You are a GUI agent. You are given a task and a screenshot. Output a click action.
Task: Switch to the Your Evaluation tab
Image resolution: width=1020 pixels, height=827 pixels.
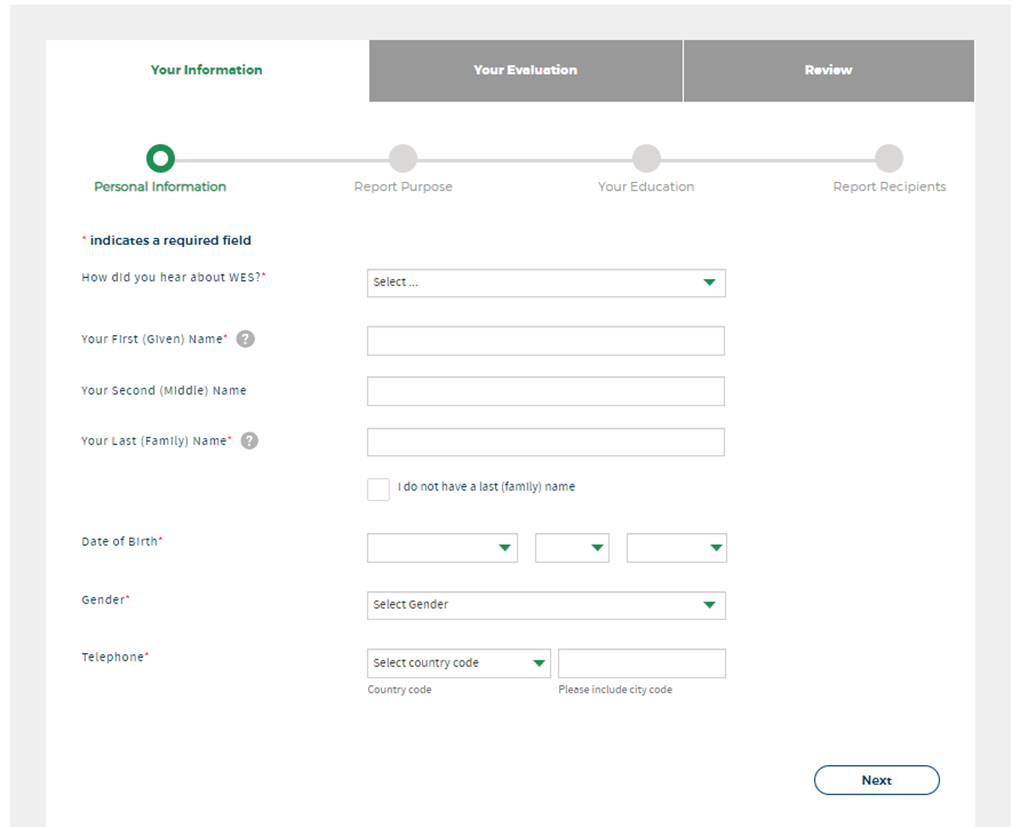pos(526,70)
